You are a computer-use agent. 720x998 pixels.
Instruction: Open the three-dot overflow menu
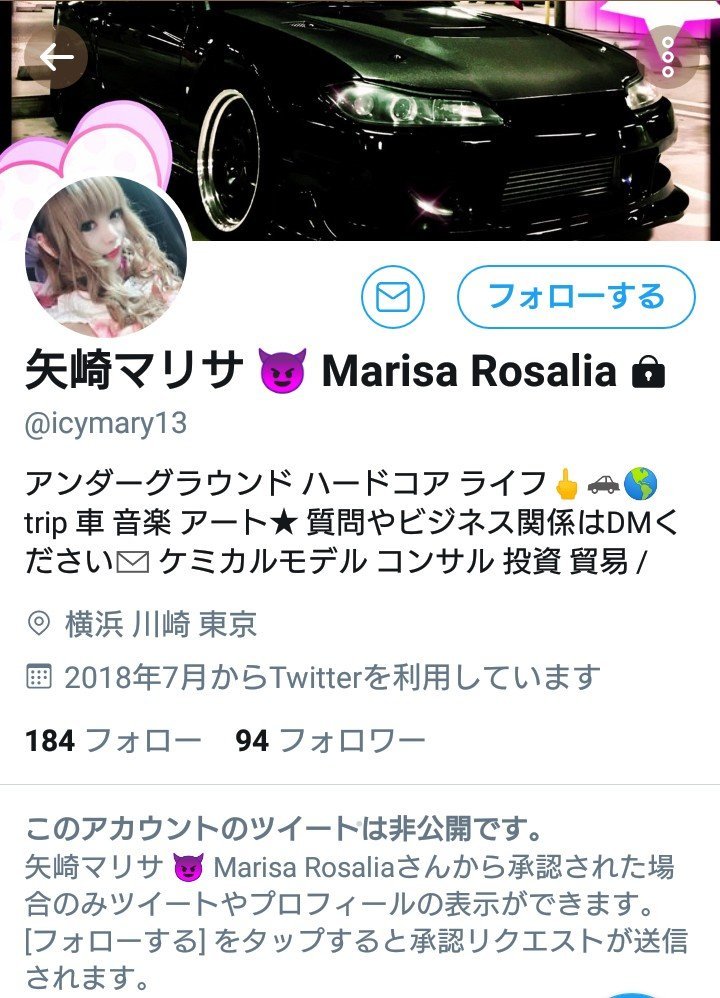tap(668, 57)
